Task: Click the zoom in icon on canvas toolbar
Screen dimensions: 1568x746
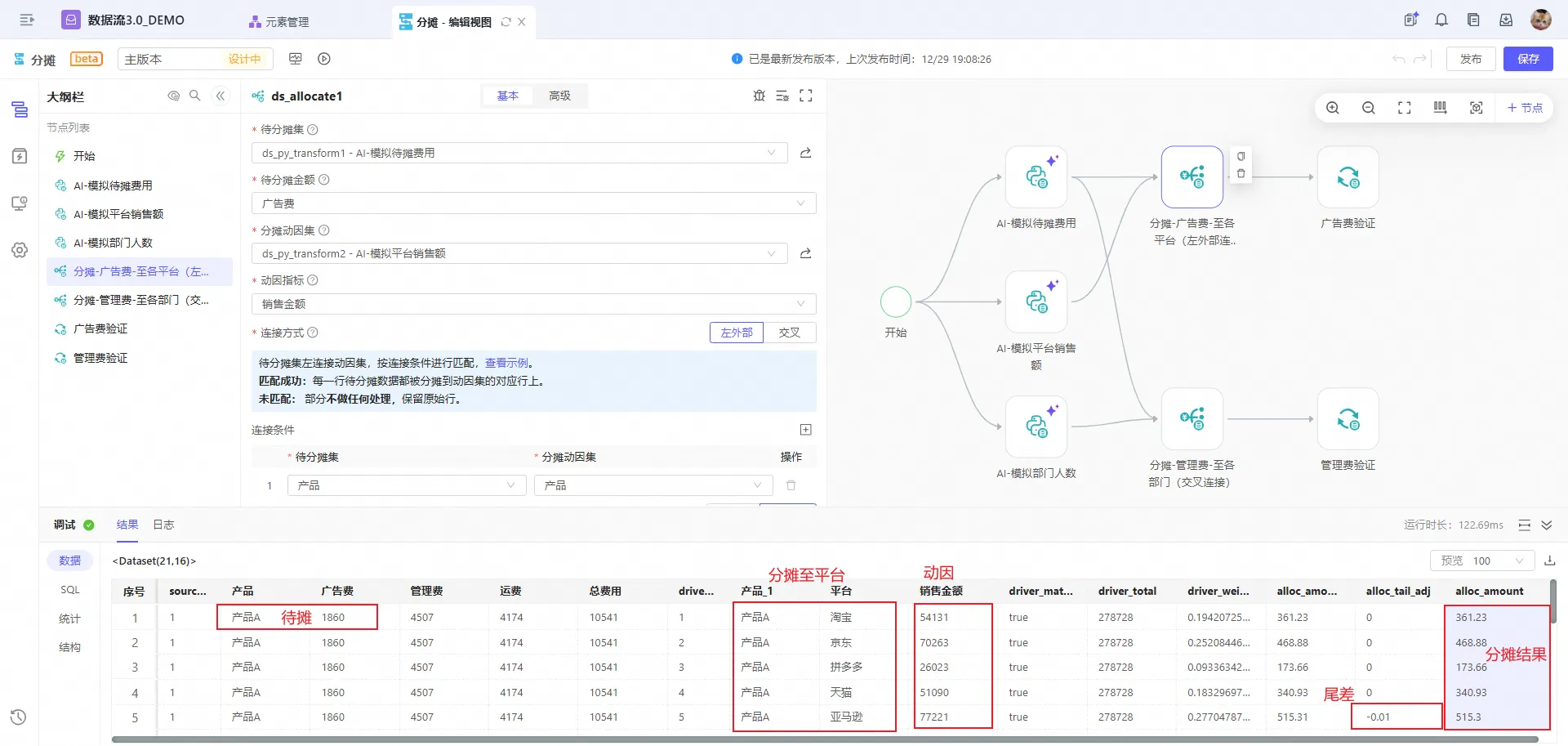Action: [1332, 108]
